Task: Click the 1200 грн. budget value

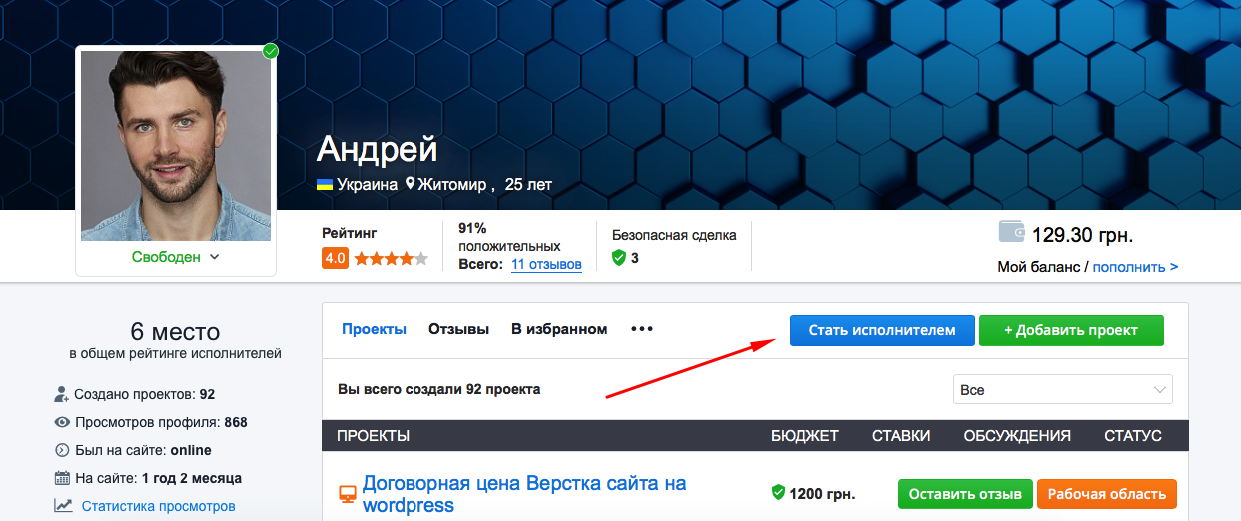Action: pyautogui.click(x=822, y=494)
